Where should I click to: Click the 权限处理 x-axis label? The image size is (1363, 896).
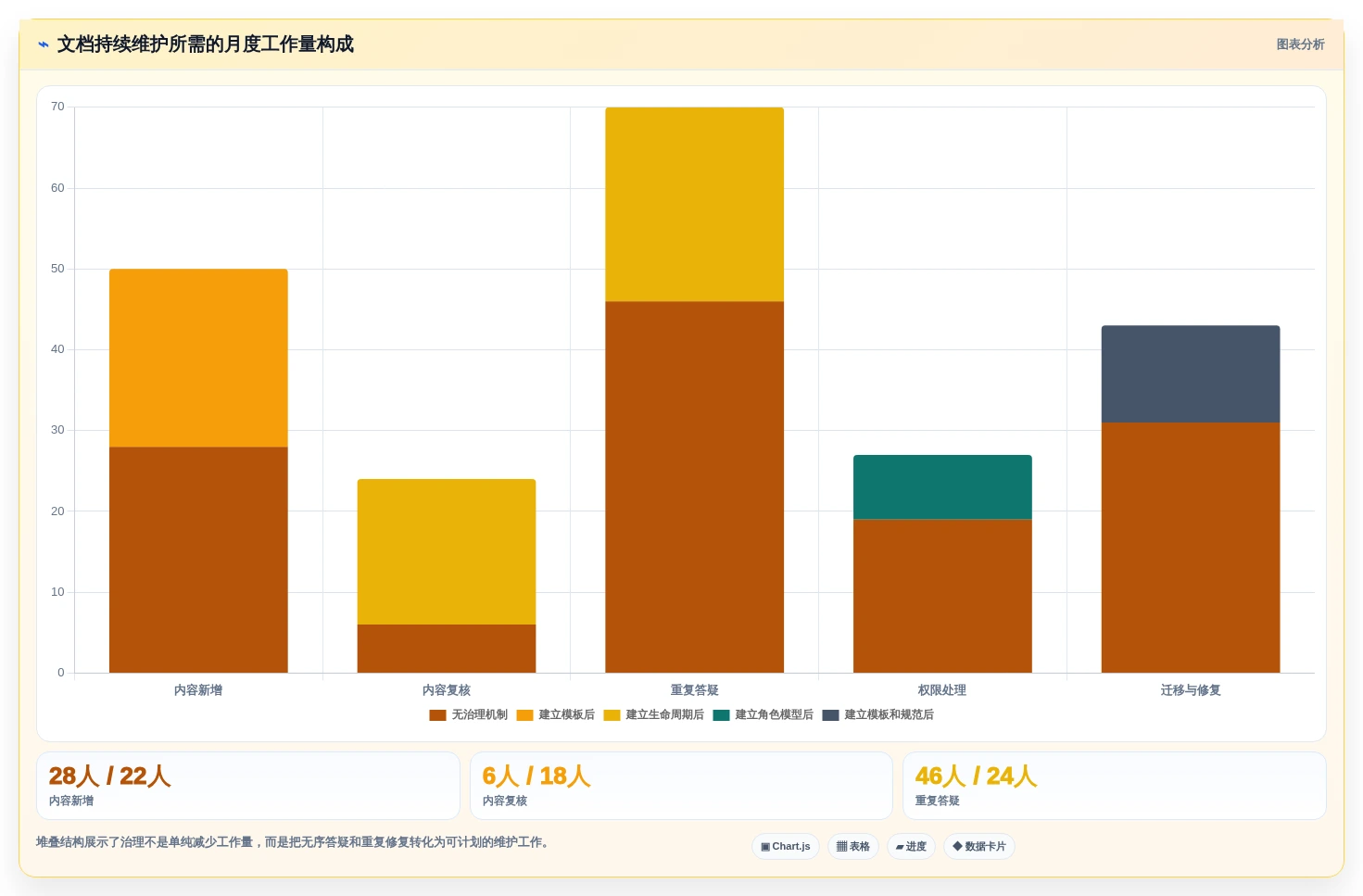tap(942, 690)
